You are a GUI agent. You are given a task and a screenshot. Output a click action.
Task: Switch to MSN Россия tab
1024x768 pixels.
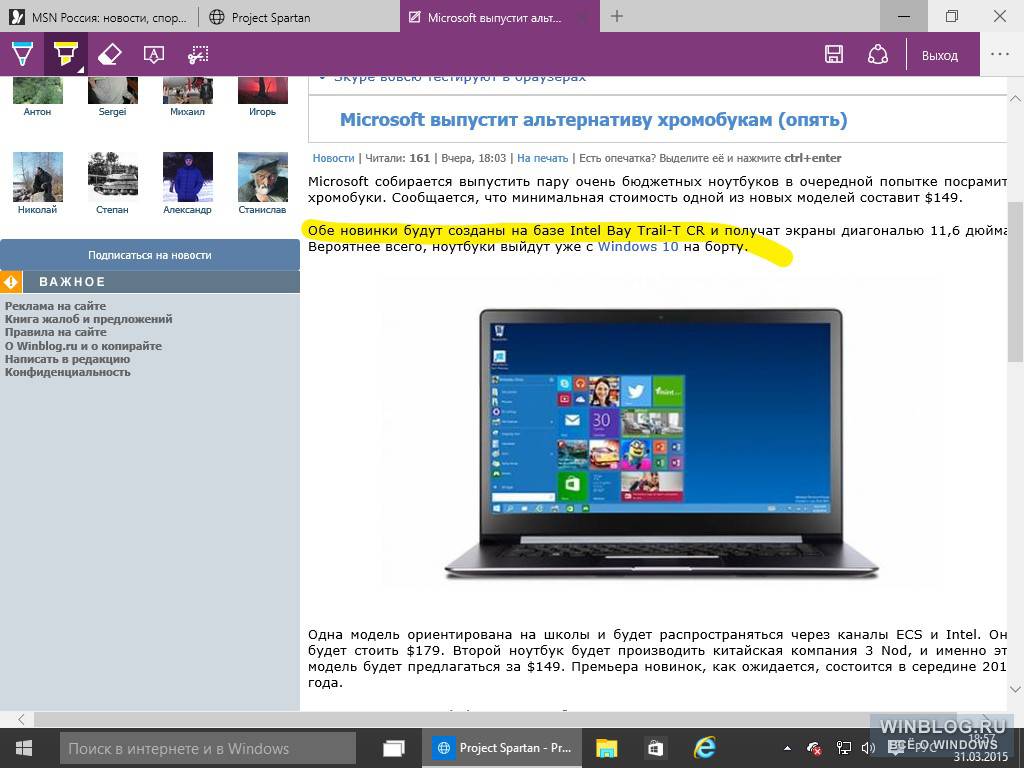[99, 17]
